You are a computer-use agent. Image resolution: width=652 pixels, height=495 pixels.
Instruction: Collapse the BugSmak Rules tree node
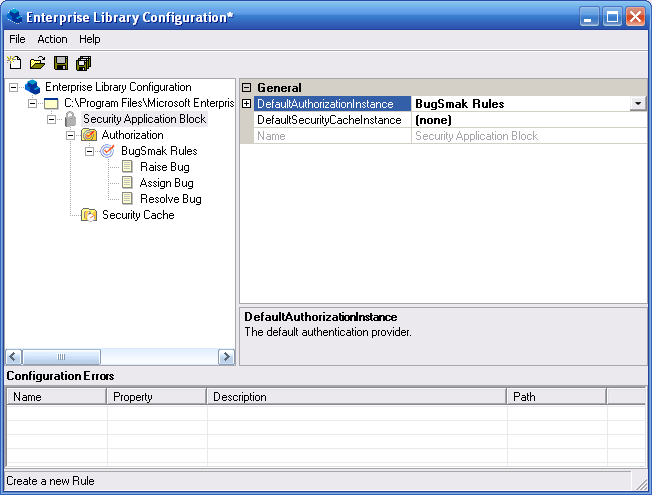pos(90,151)
